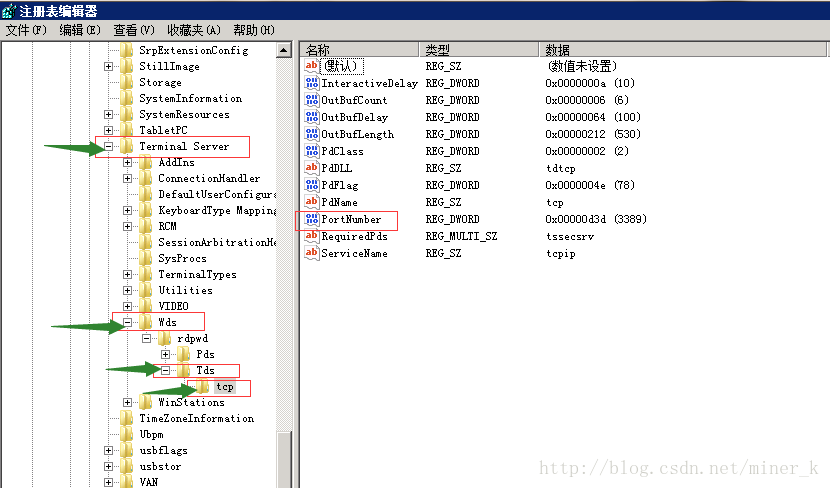The width and height of the screenshot is (830, 488).
Task: Click the tree scrollbar up arrow
Action: tap(284, 50)
